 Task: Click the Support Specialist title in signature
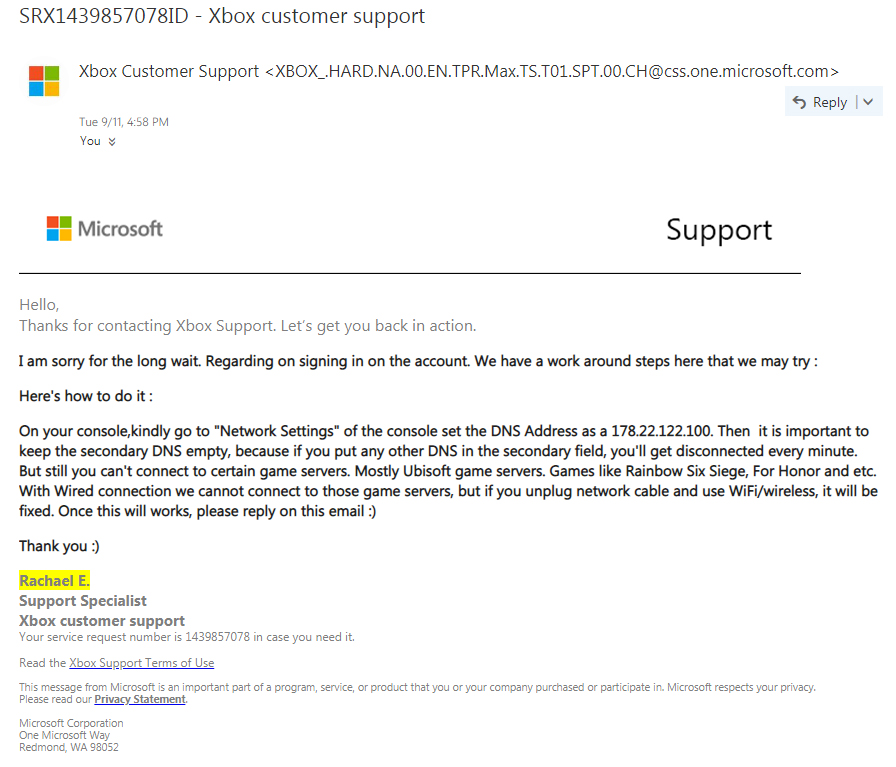click(x=83, y=601)
